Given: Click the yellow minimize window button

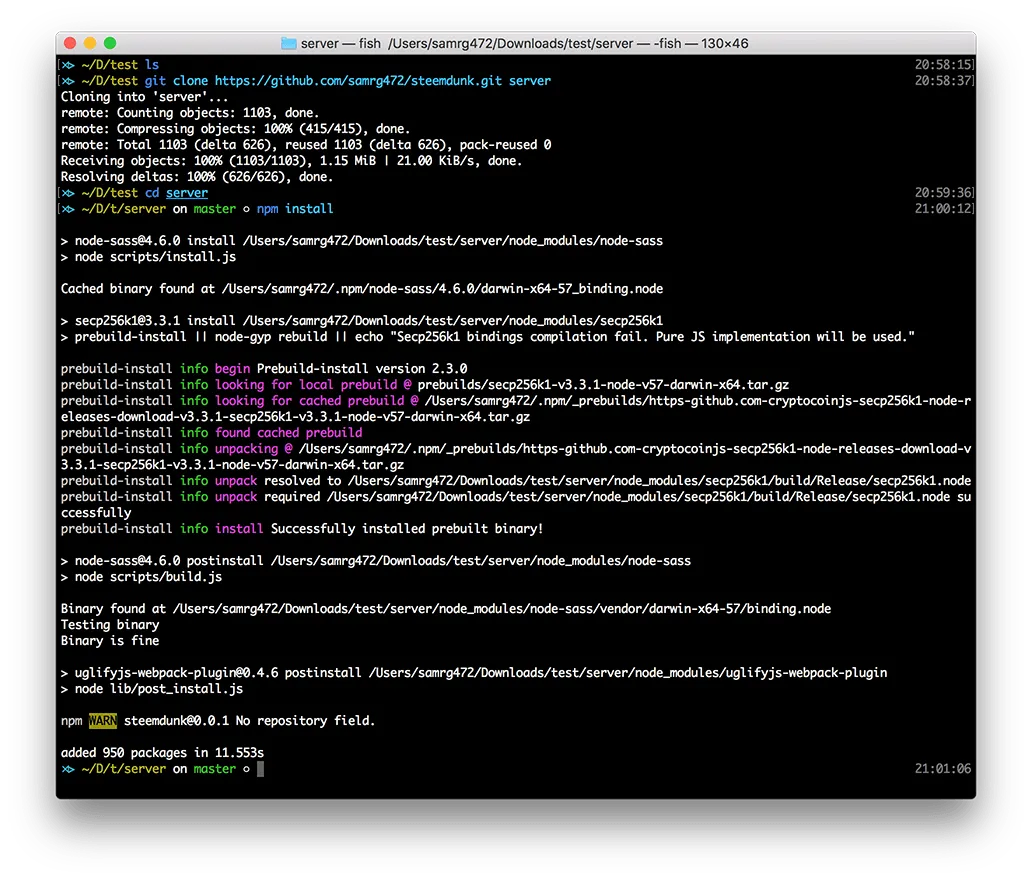Looking at the screenshot, I should [x=90, y=43].
